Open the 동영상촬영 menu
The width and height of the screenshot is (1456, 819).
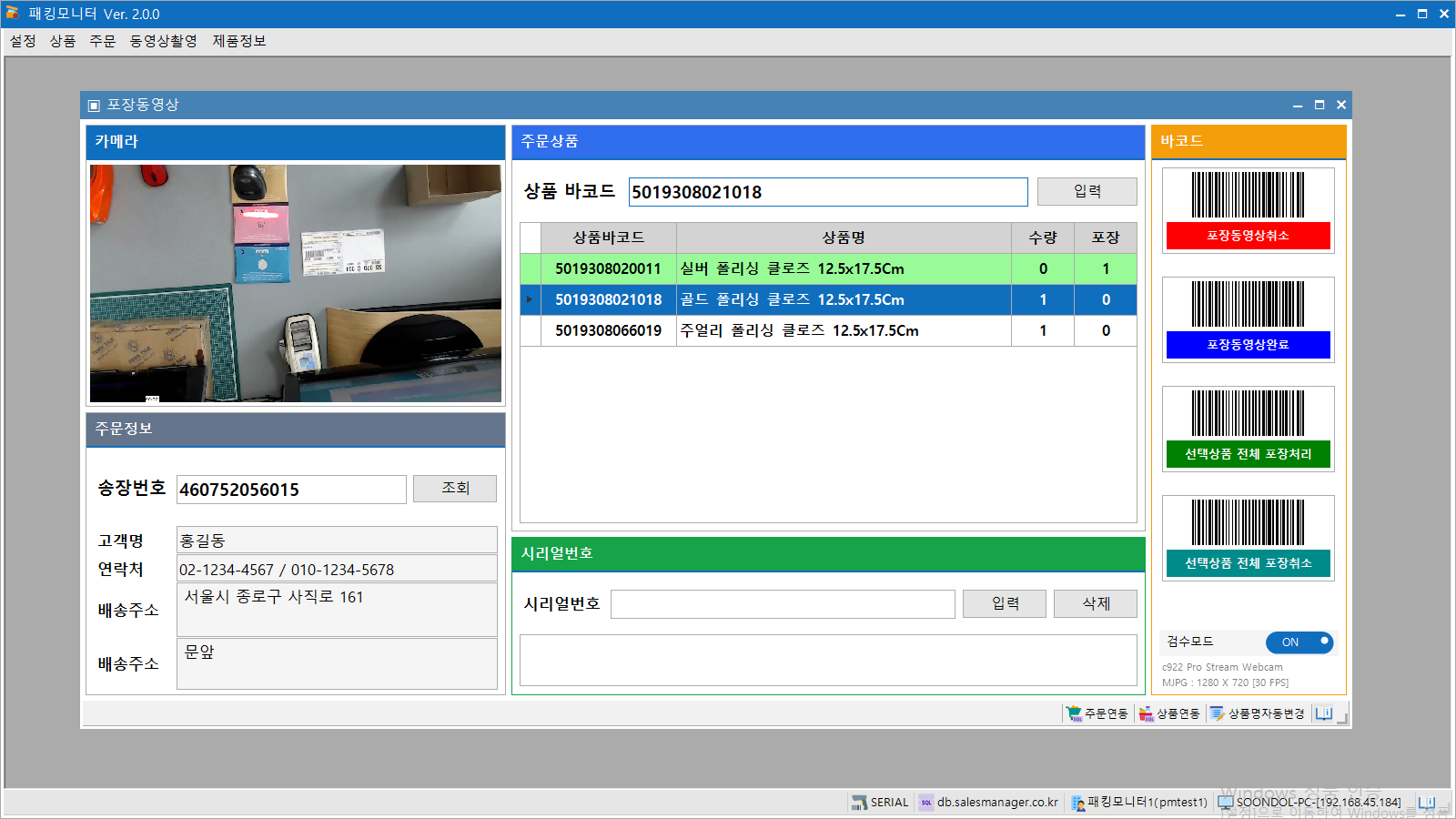point(164,41)
